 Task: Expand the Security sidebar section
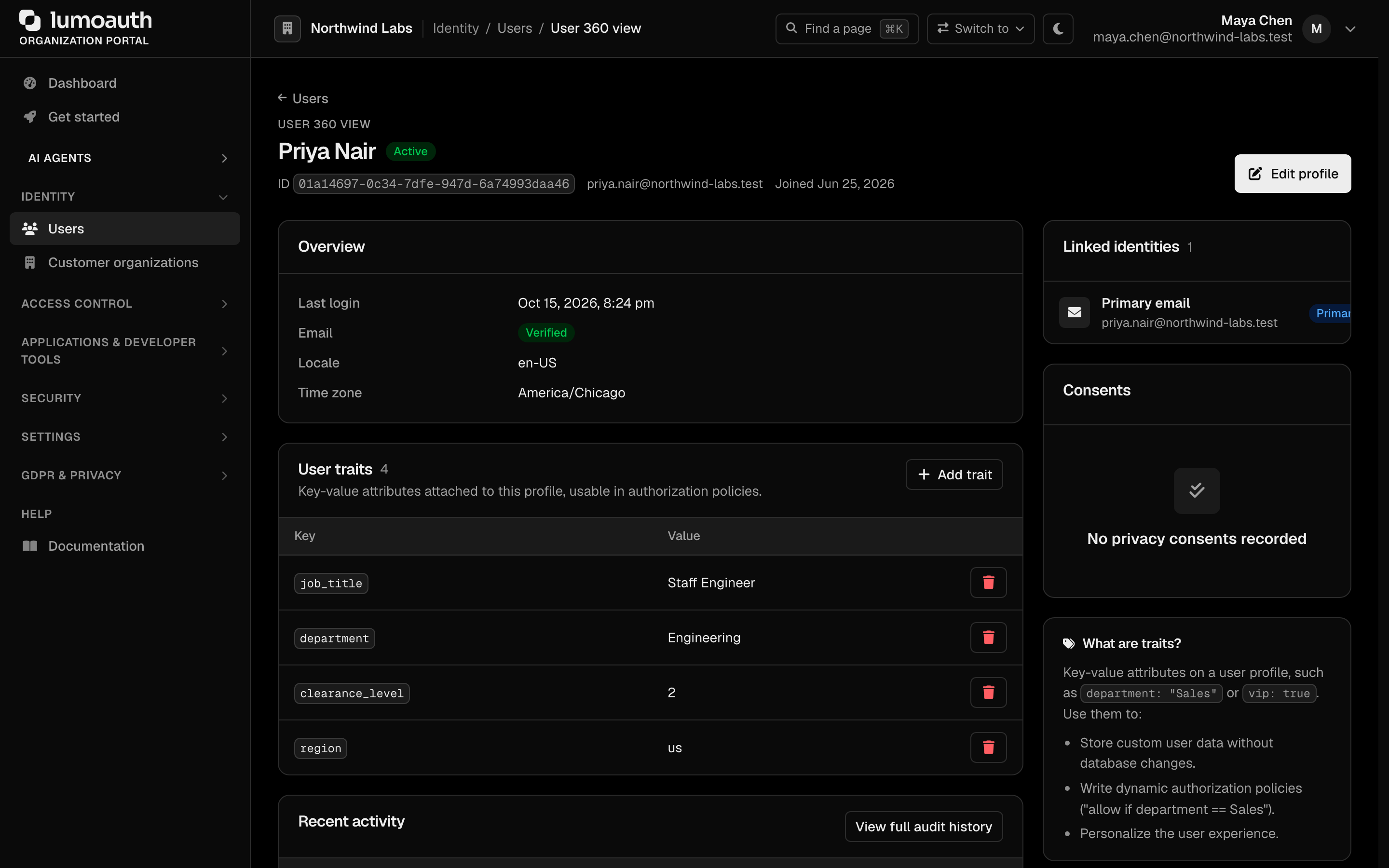click(x=125, y=398)
